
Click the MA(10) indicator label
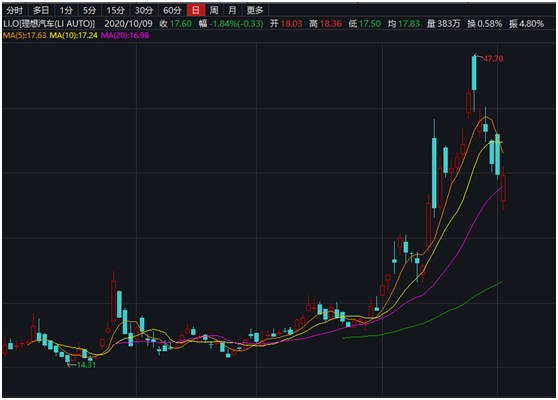pyautogui.click(x=73, y=35)
